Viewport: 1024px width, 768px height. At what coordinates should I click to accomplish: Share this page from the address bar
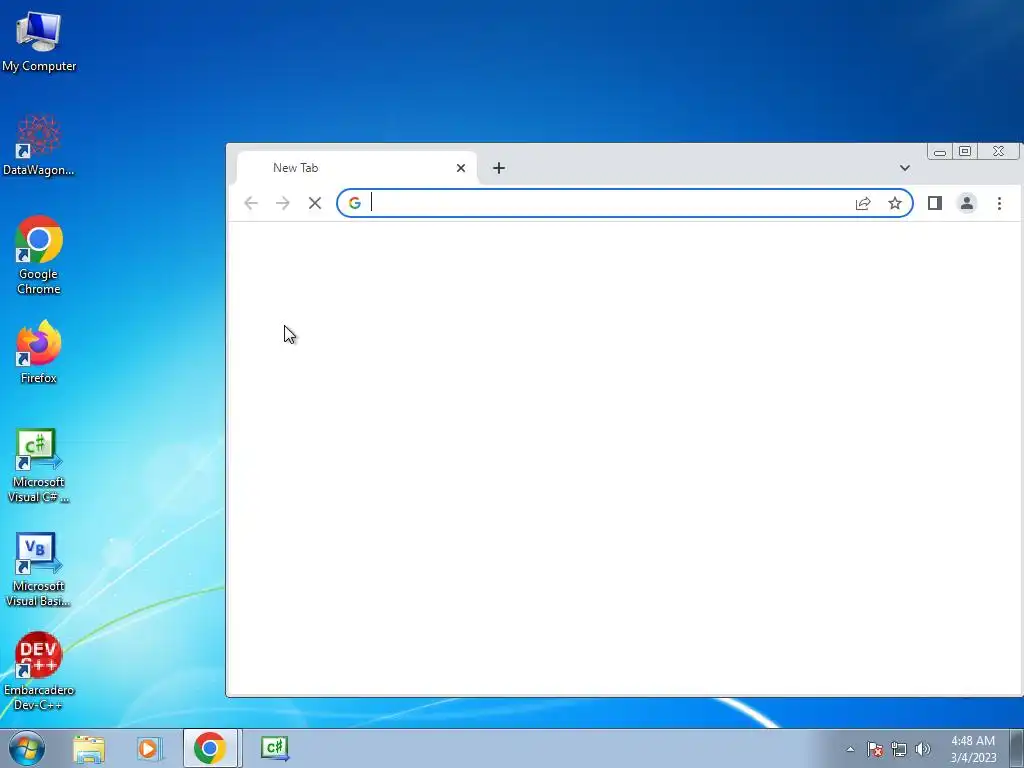coord(863,203)
